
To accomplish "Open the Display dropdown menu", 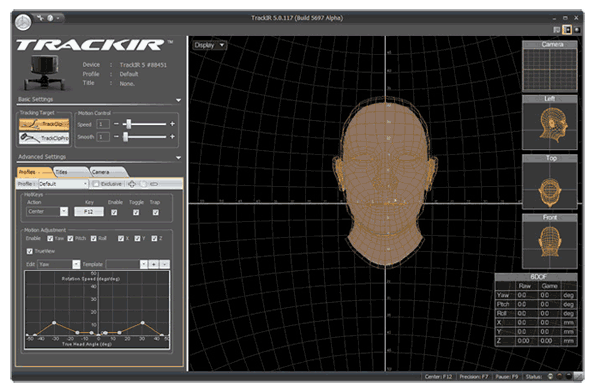I will [x=209, y=45].
